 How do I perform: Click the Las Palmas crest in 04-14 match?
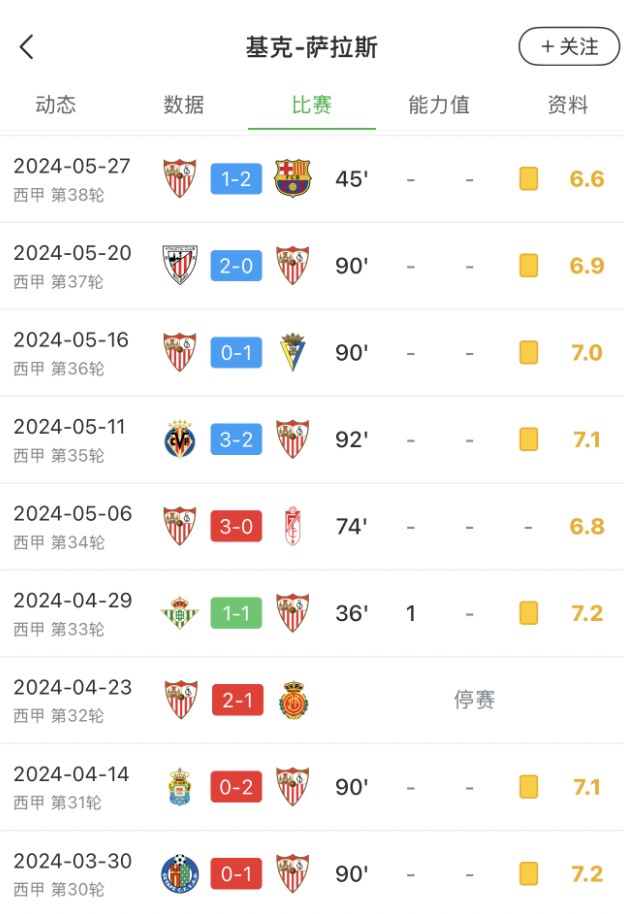coord(180,787)
